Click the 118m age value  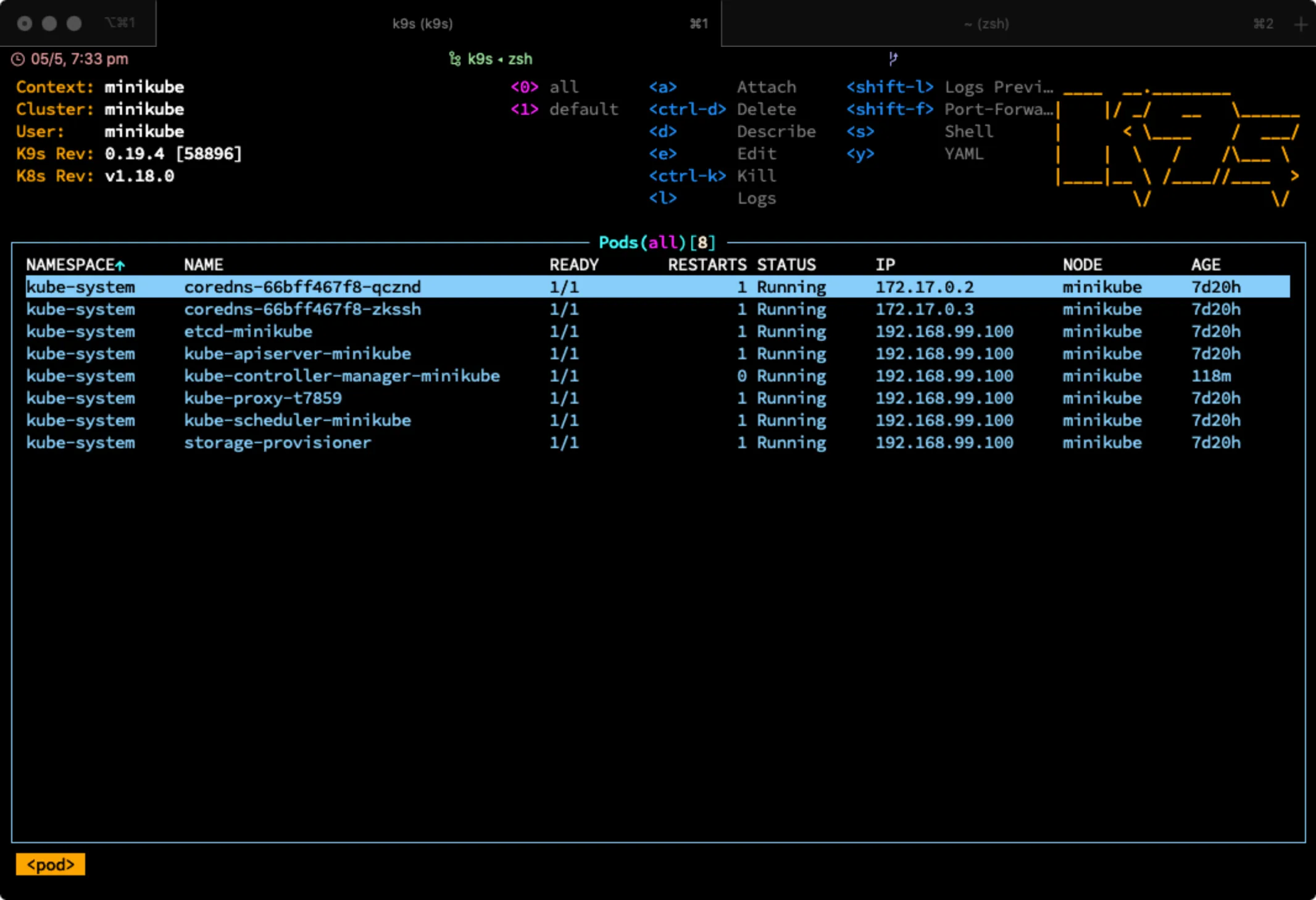pos(1211,376)
